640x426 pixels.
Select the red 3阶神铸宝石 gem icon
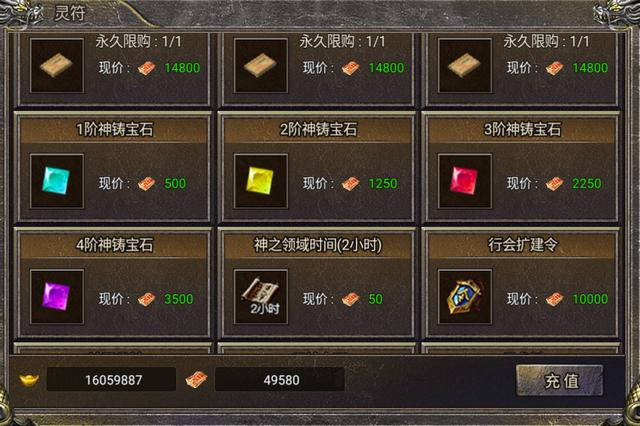pos(464,181)
